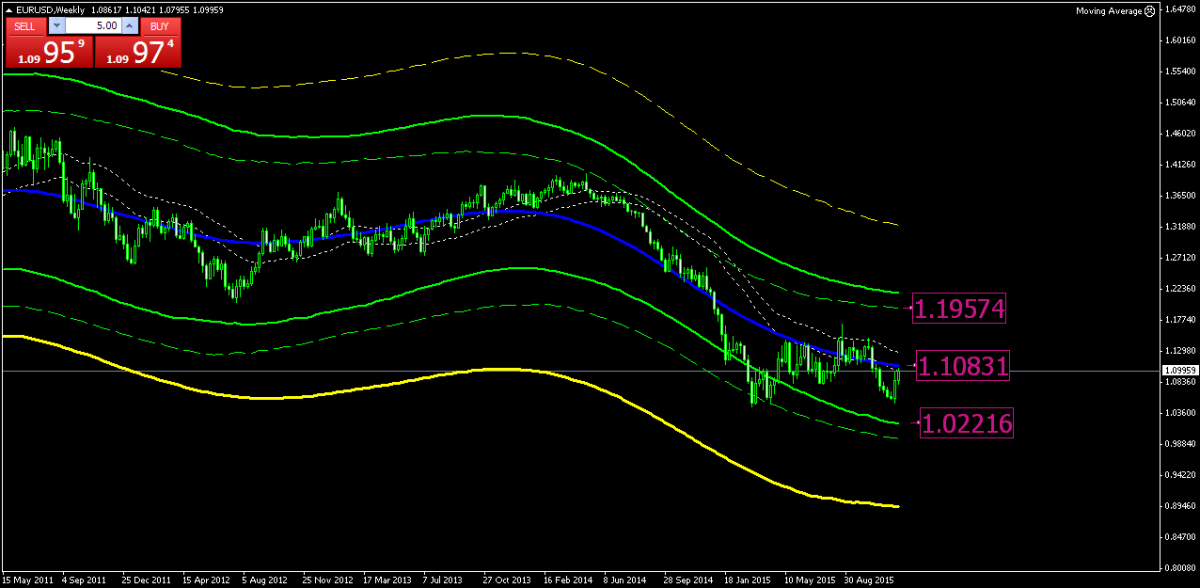
Task: Select the Moving Average expert label
Action: point(1108,10)
